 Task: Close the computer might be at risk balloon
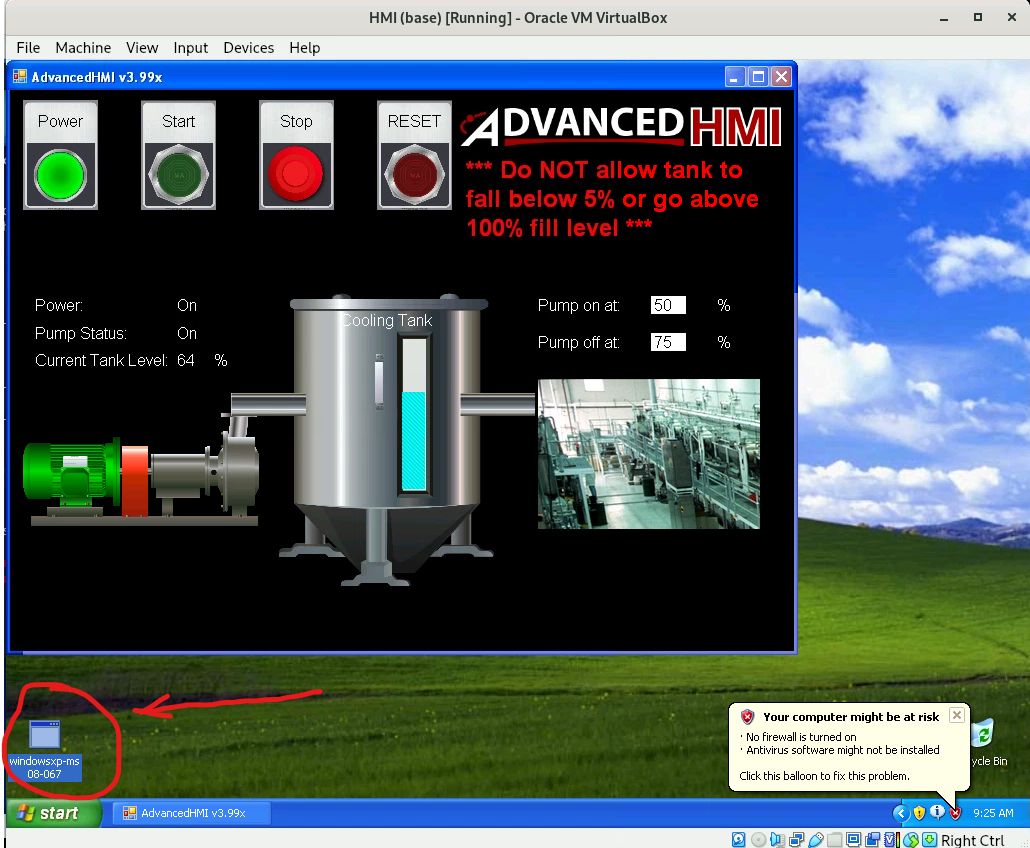click(x=957, y=715)
